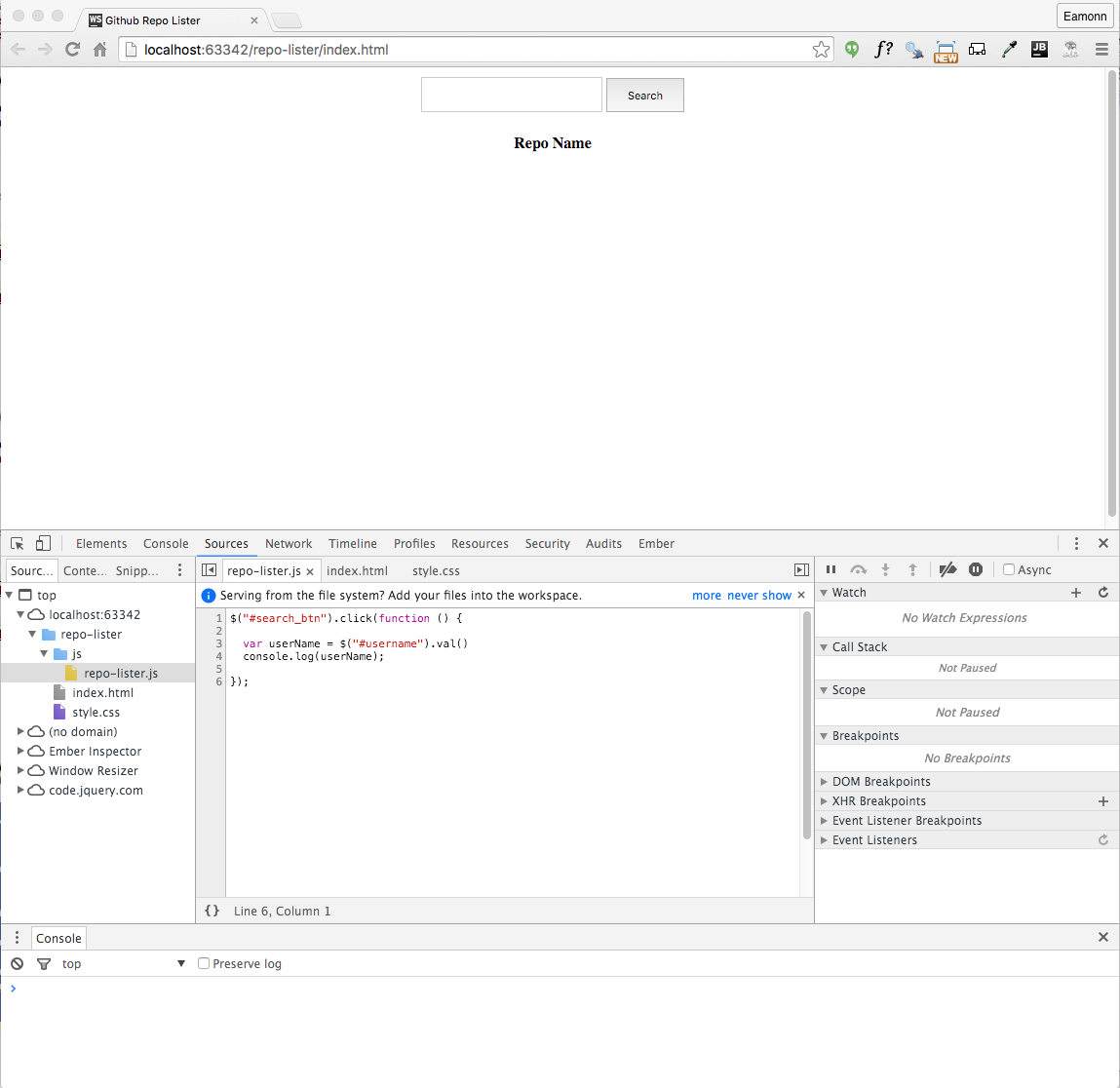Click the username text input field
The width and height of the screenshot is (1120, 1088).
512,96
